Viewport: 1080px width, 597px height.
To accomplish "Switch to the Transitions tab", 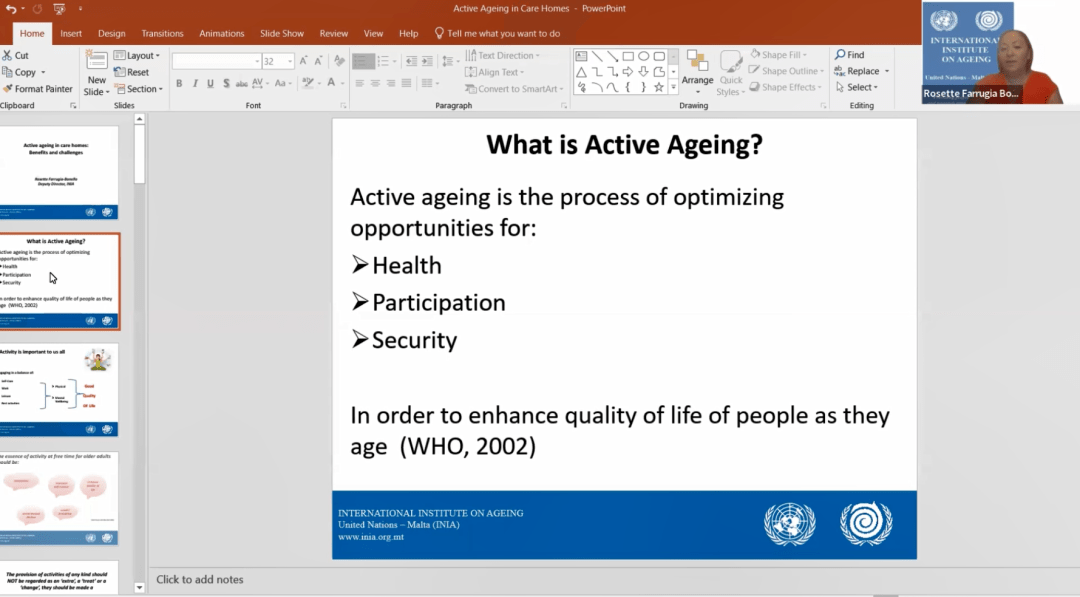I will click(x=162, y=33).
